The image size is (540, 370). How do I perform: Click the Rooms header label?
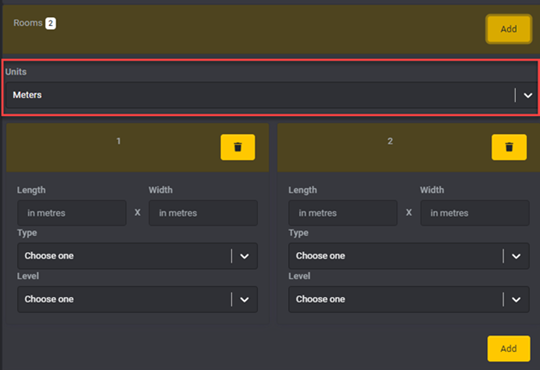28,23
